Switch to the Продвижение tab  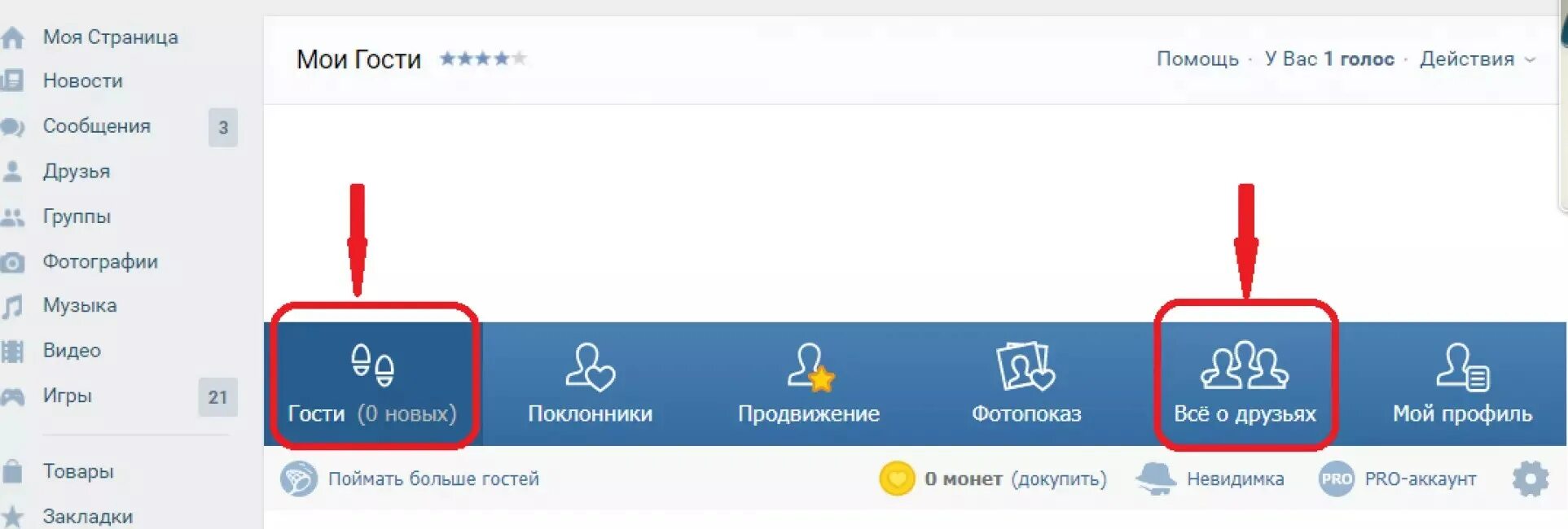tap(809, 384)
